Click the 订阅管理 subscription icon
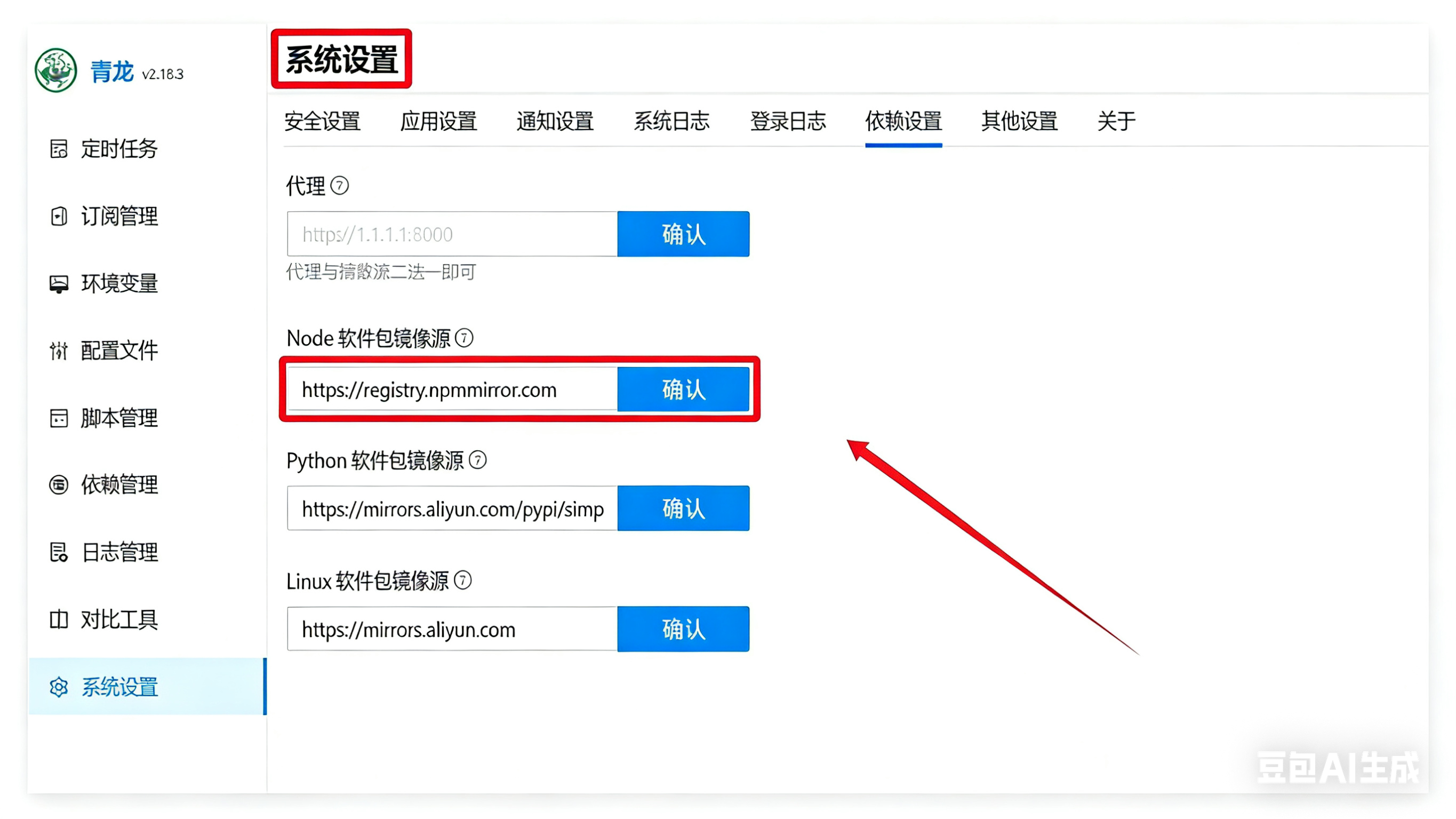Viewport: 1456px width, 819px height. (59, 216)
